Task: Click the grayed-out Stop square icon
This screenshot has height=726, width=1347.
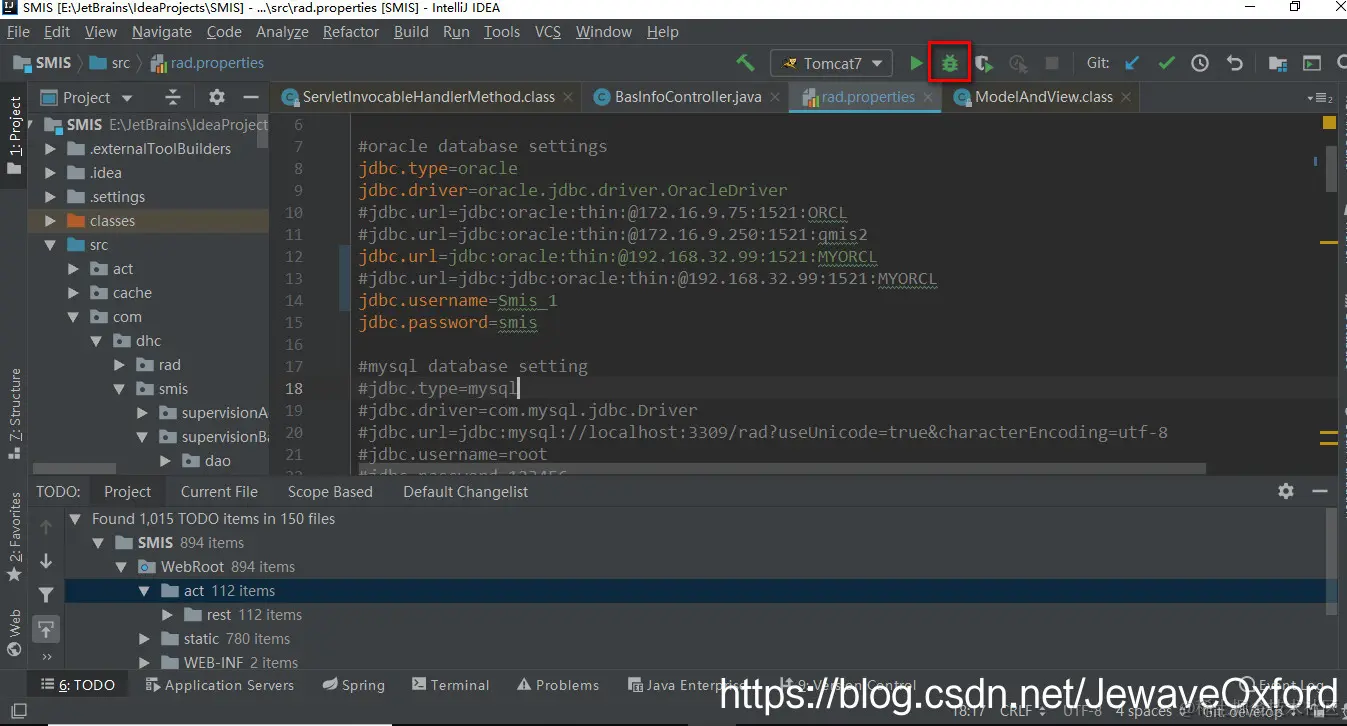Action: (x=1052, y=63)
